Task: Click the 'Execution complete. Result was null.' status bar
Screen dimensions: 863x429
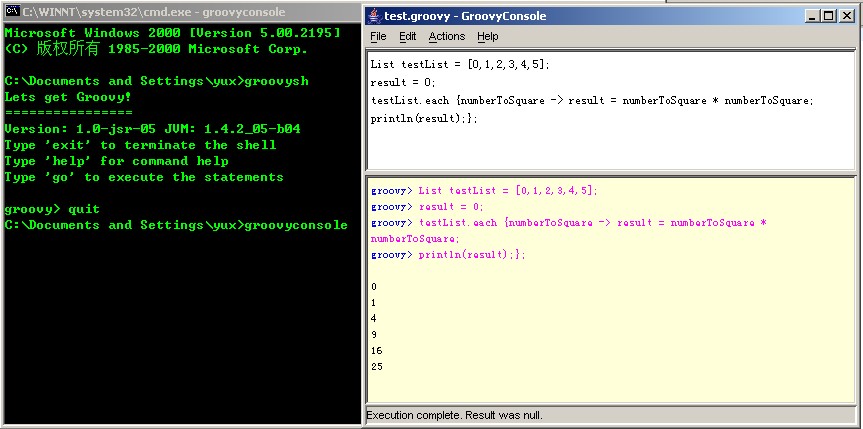Action: point(610,415)
